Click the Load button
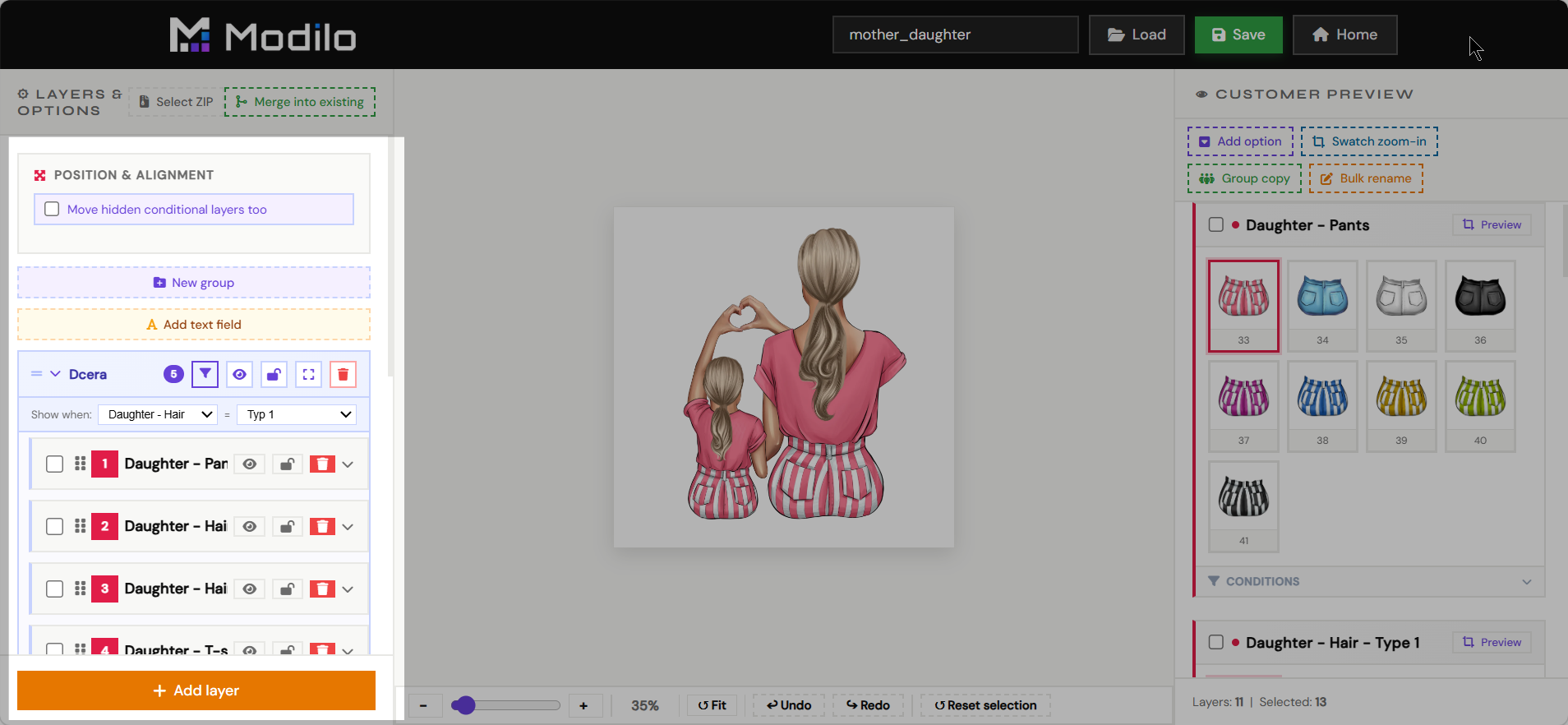The image size is (1568, 725). (x=1137, y=35)
